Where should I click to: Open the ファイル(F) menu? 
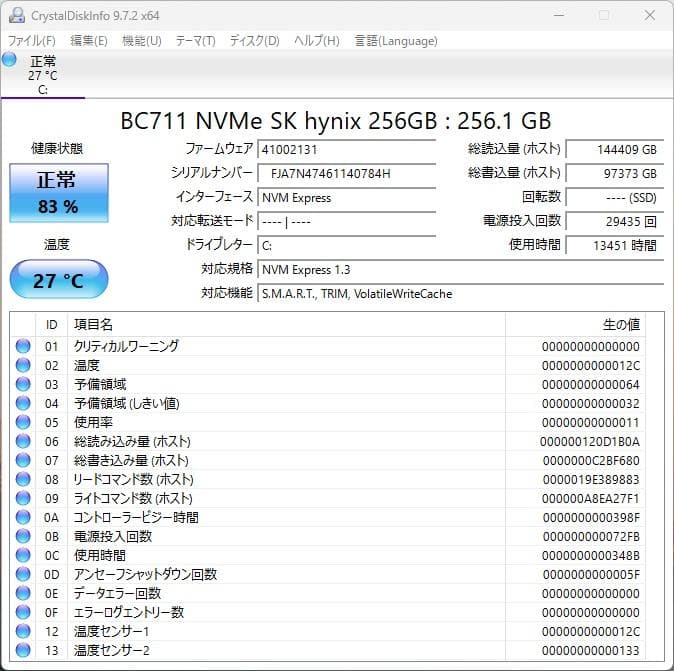tap(32, 41)
